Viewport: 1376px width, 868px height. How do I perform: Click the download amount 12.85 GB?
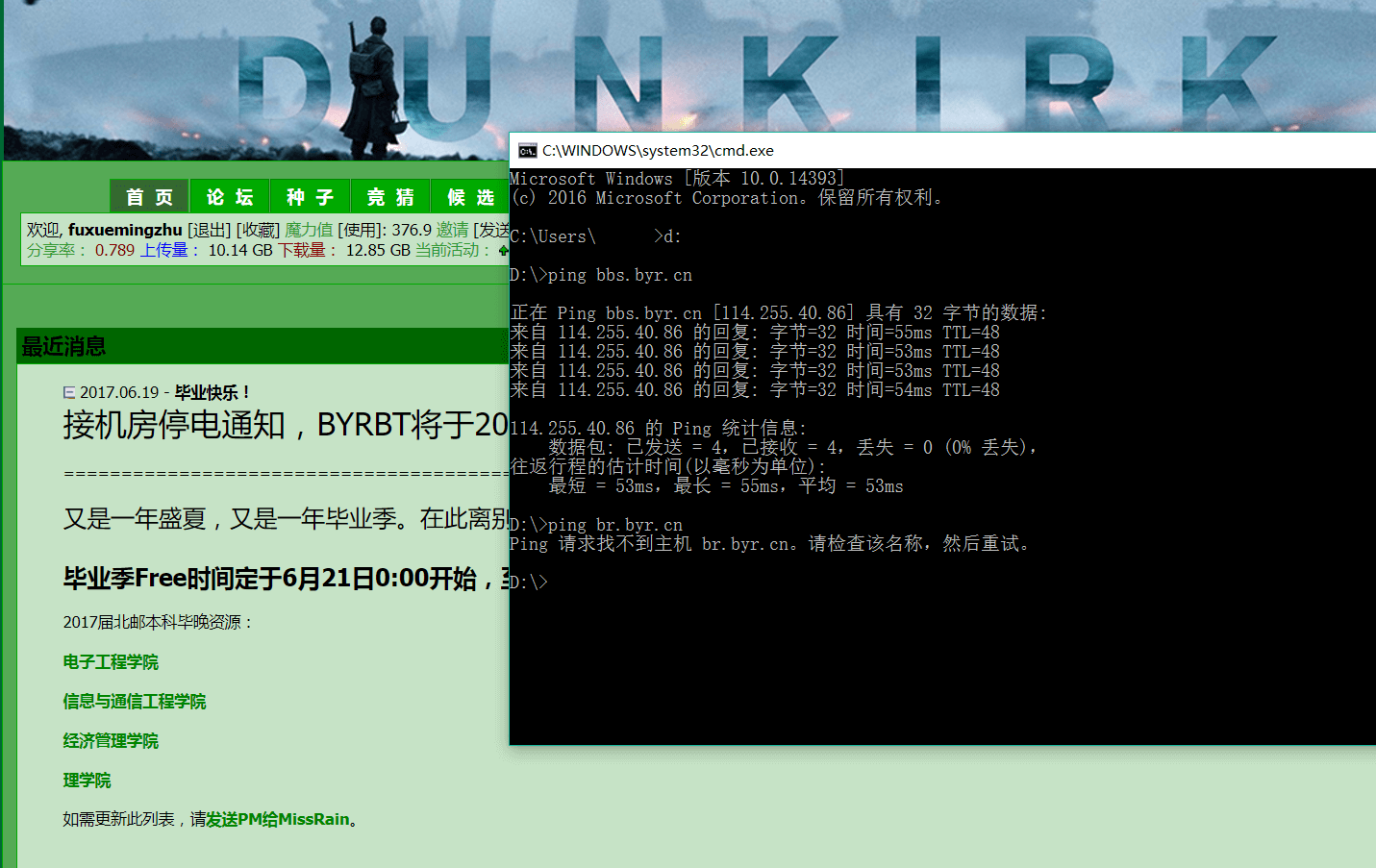(x=378, y=250)
